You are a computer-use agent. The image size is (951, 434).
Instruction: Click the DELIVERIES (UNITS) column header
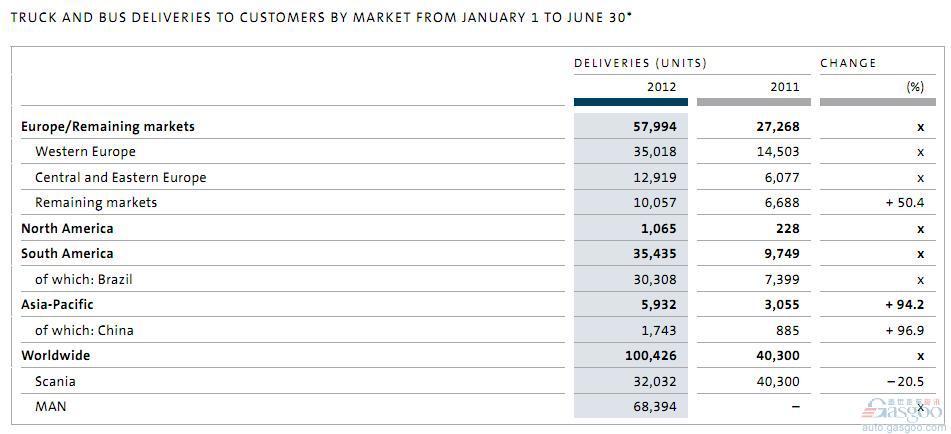640,63
